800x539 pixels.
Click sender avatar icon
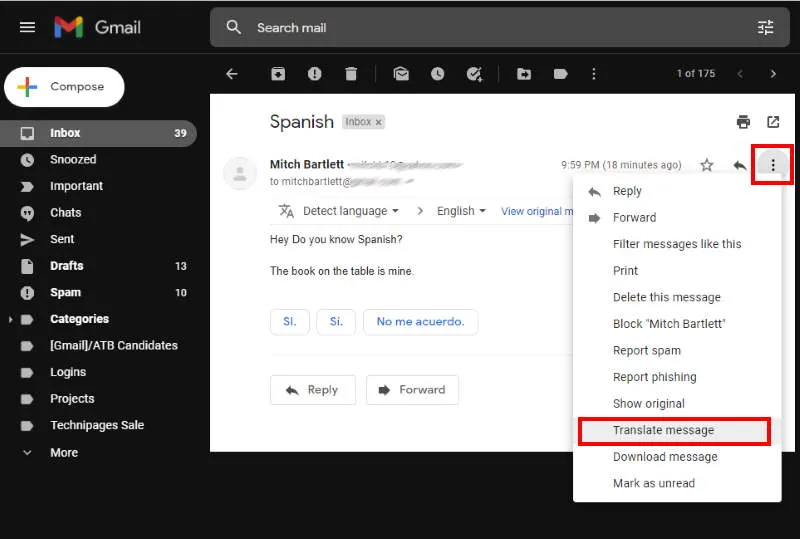pyautogui.click(x=240, y=173)
